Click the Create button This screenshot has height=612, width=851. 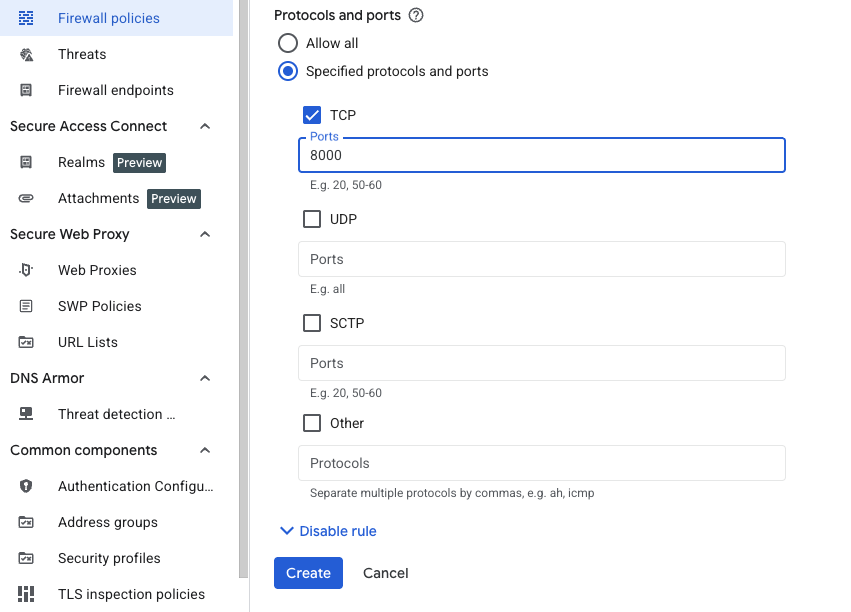click(308, 573)
